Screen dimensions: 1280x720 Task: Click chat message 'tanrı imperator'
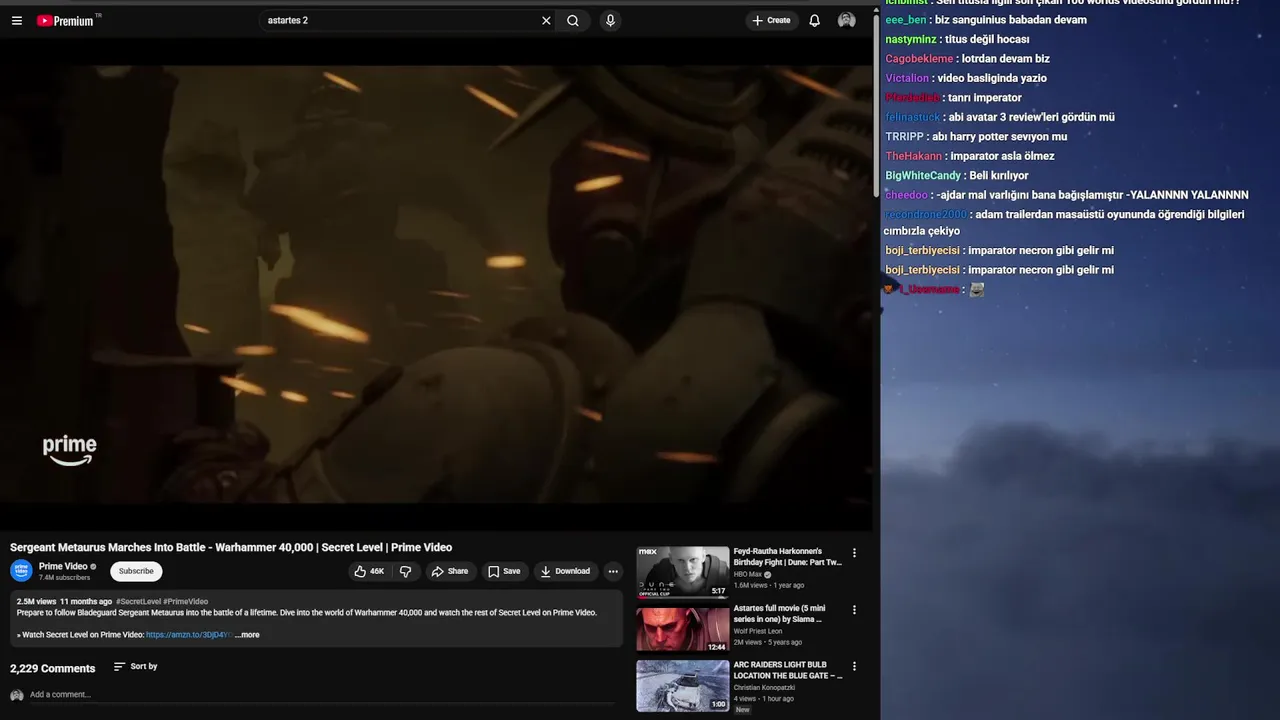(985, 98)
